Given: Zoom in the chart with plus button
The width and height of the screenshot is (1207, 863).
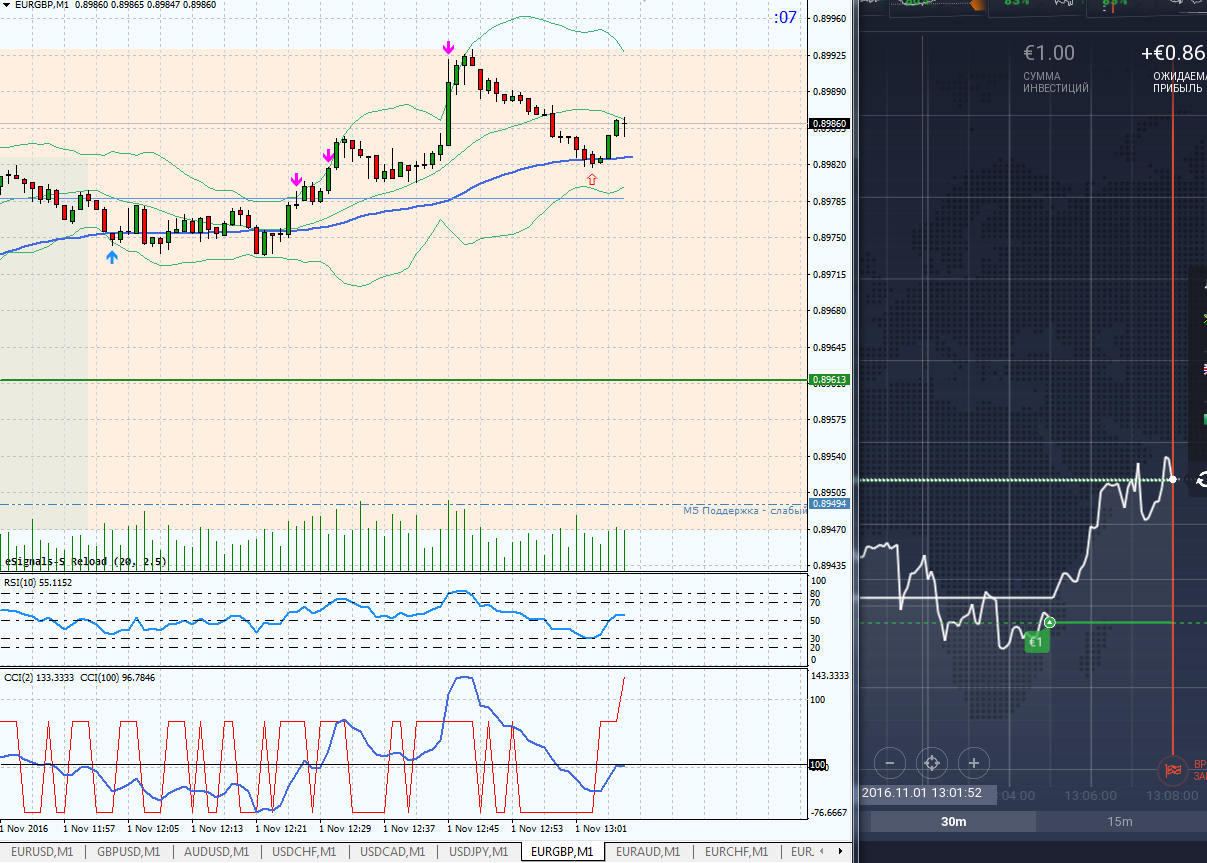Looking at the screenshot, I should (973, 763).
